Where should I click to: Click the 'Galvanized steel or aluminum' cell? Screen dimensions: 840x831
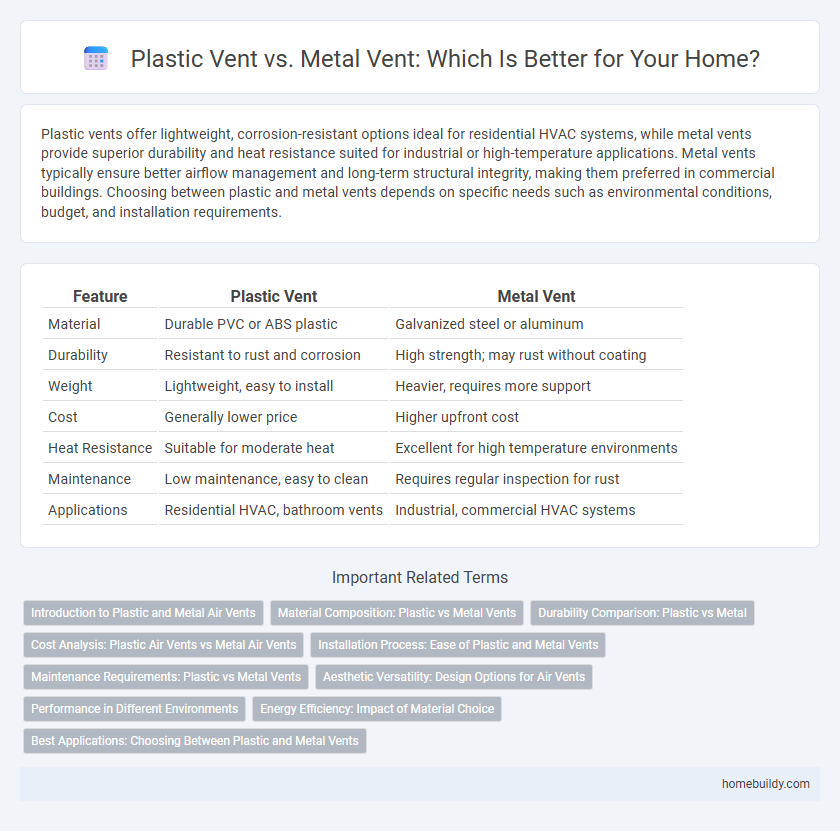click(481, 324)
